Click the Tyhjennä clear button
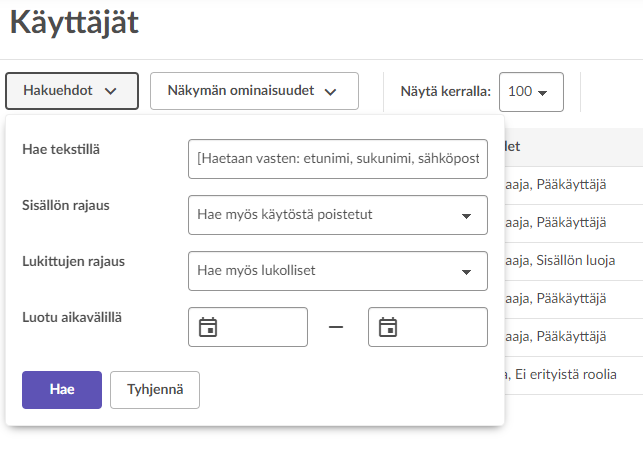The height and width of the screenshot is (451, 643). (x=155, y=390)
